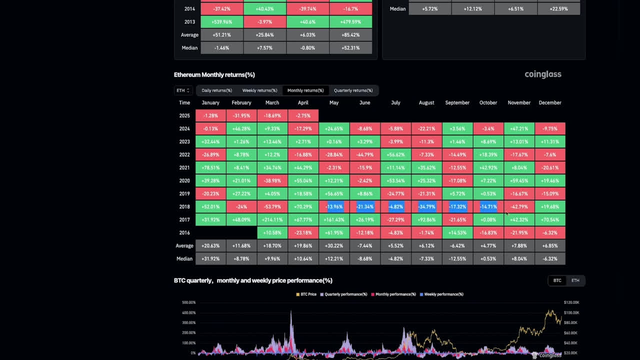Click the 2024 November cell +47.21%
Screen dimensions: 640x360
(x=519, y=129)
